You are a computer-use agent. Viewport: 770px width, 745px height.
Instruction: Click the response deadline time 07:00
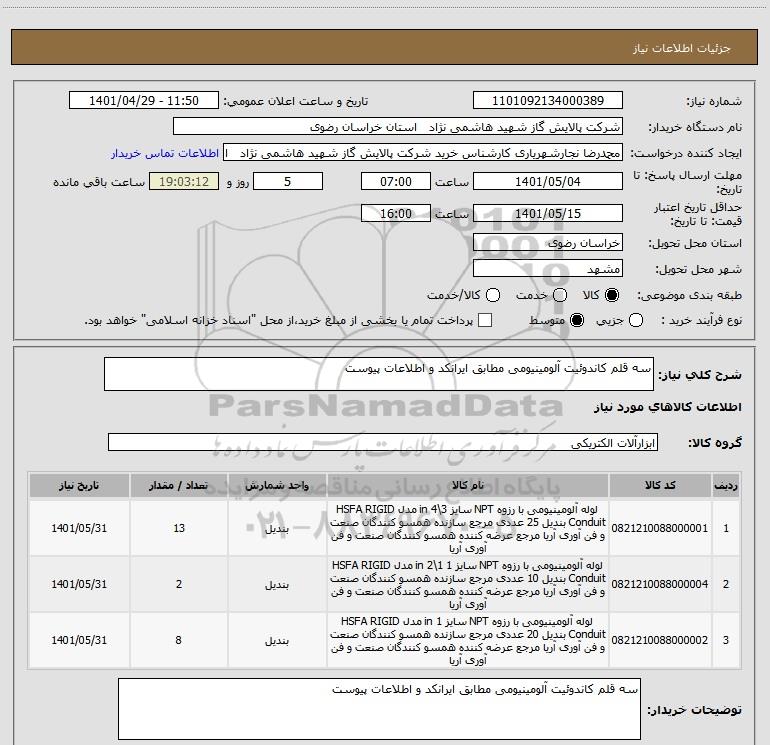click(x=396, y=181)
